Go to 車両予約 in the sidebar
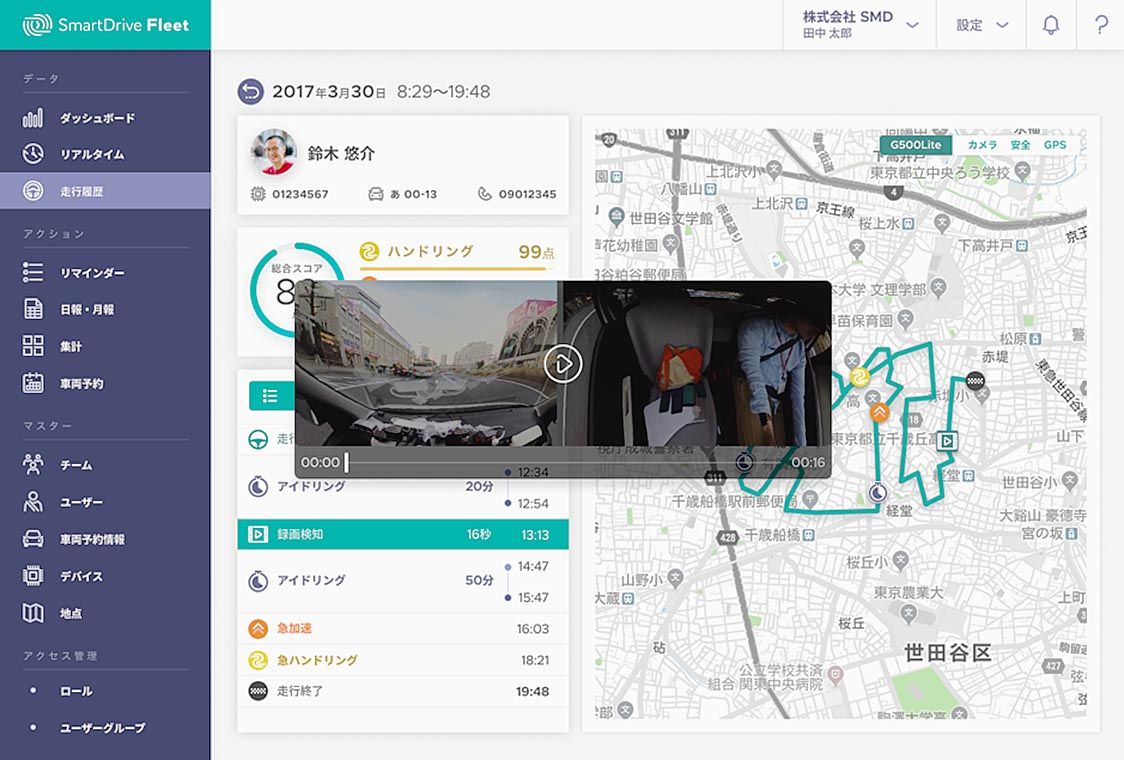The width and height of the screenshot is (1124, 760). coord(81,383)
